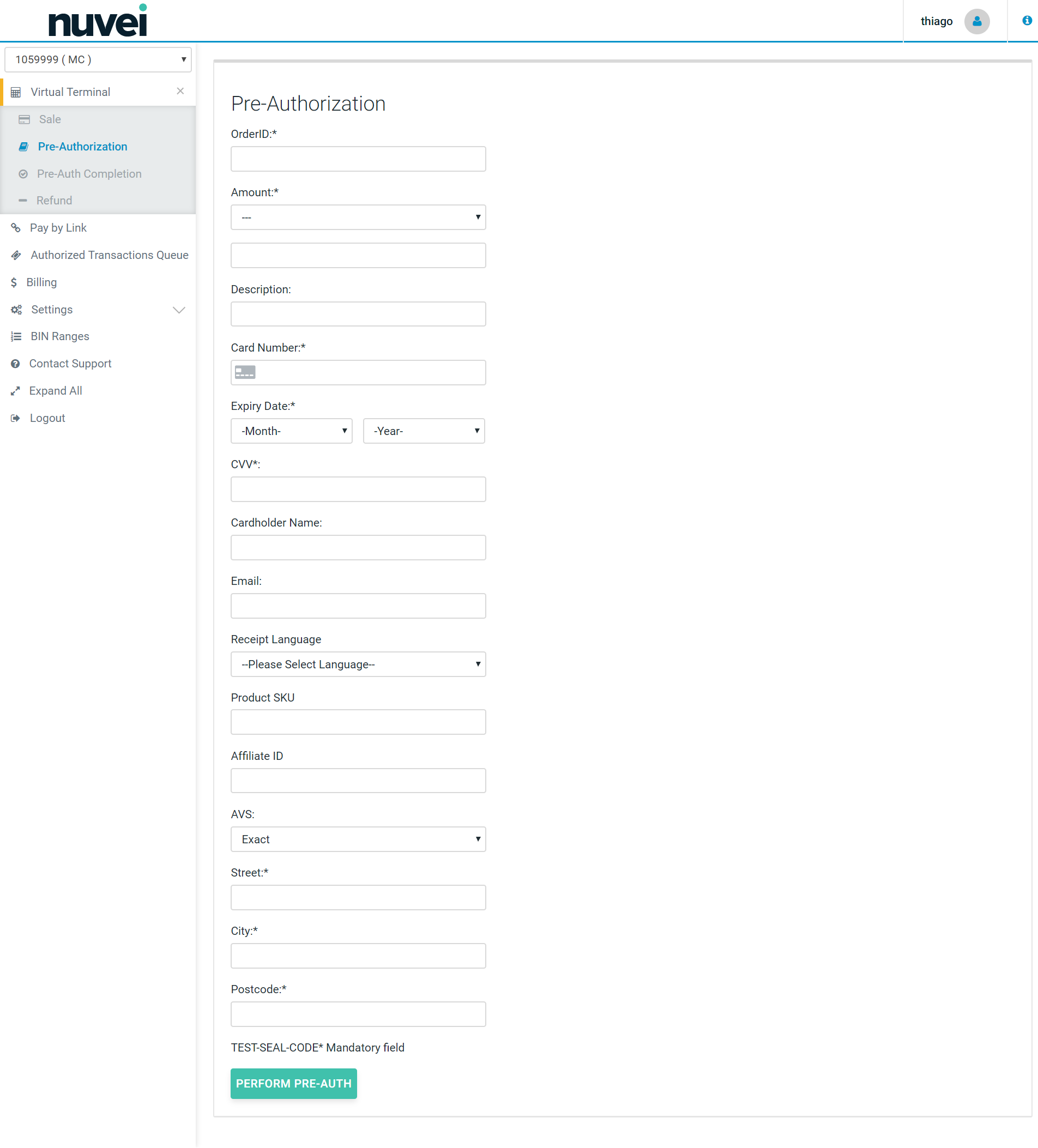The width and height of the screenshot is (1038, 1148).
Task: Click the Logout arrow icon
Action: tap(15, 418)
